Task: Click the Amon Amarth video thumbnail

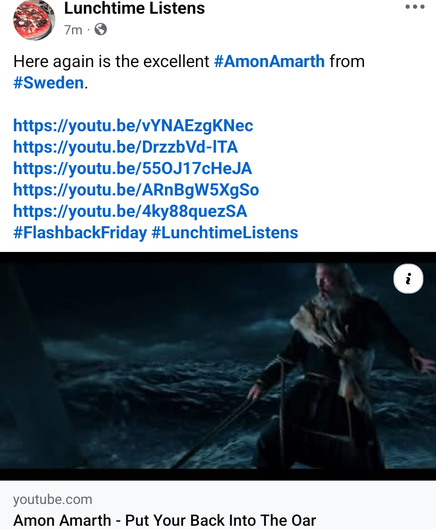Action: (x=218, y=366)
